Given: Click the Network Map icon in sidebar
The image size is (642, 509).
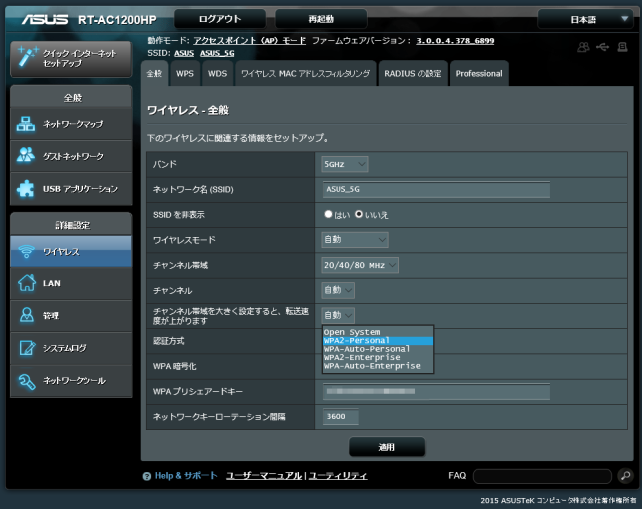Looking at the screenshot, I should (26, 124).
